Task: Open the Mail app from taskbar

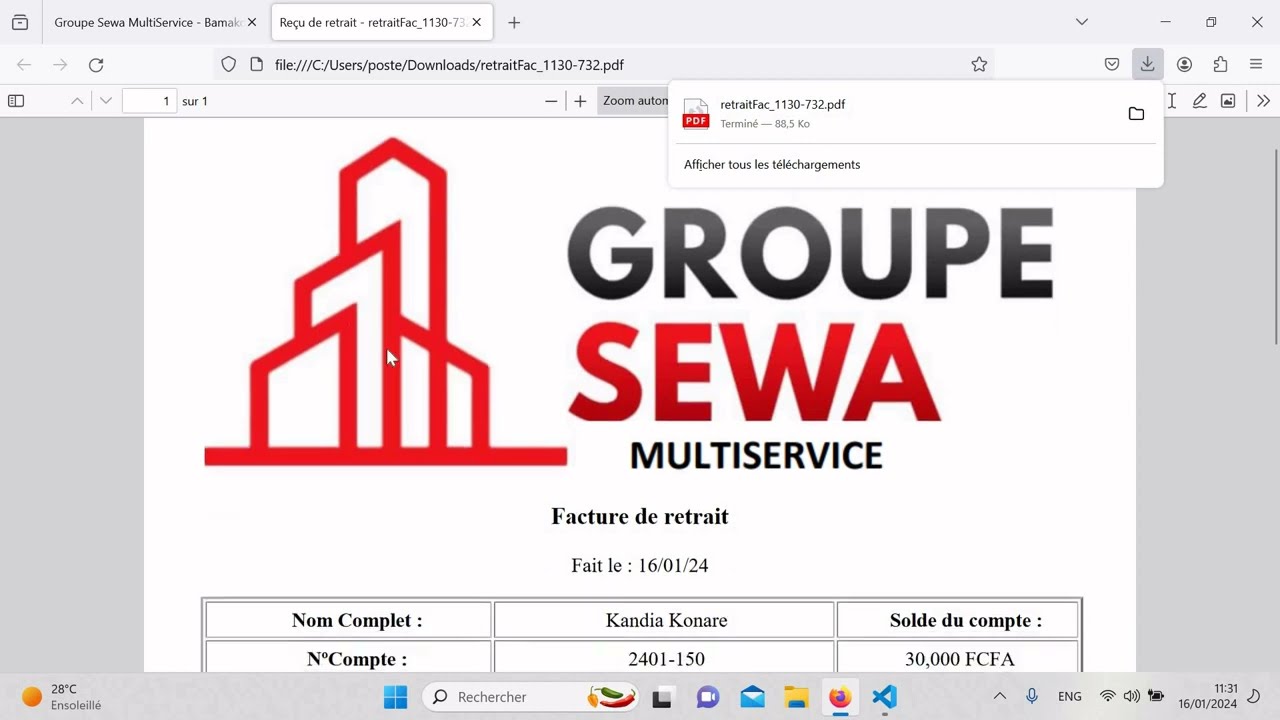Action: click(752, 697)
